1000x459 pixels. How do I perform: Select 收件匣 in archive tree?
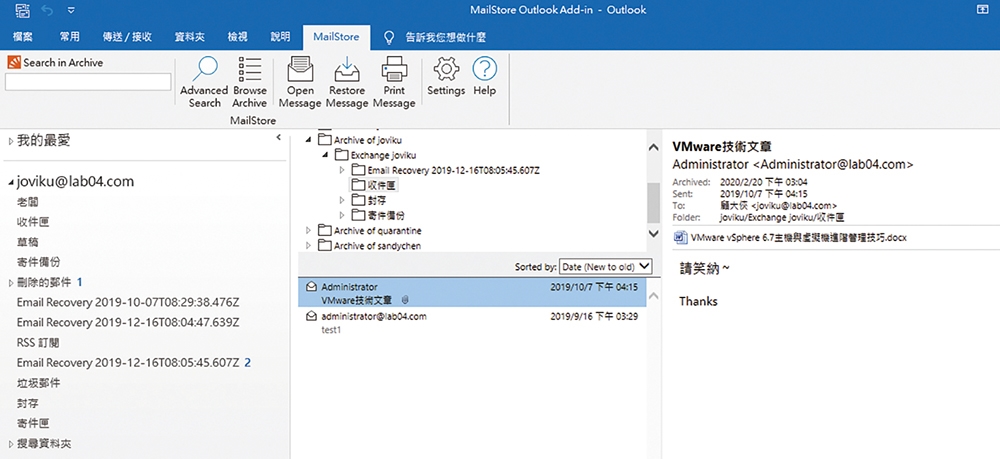(383, 185)
